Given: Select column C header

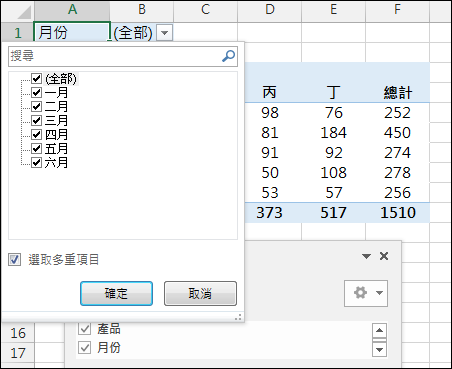Looking at the screenshot, I should [205, 10].
